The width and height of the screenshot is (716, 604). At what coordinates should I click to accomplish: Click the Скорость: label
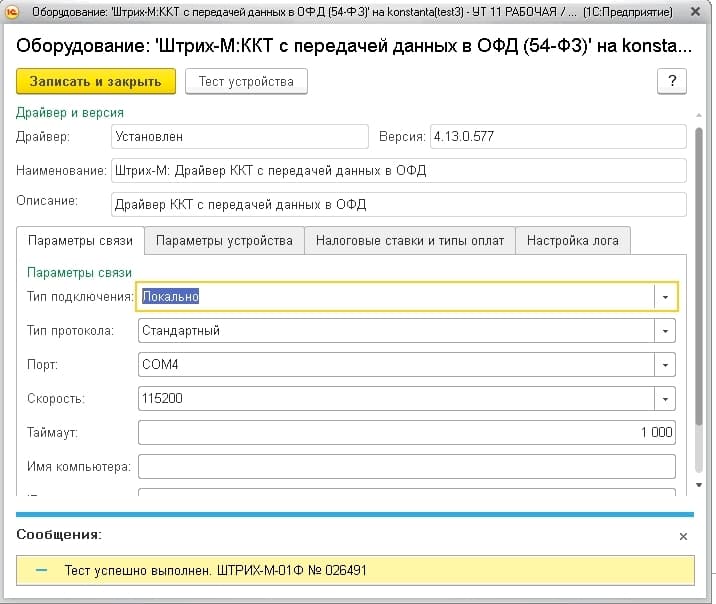(56, 399)
